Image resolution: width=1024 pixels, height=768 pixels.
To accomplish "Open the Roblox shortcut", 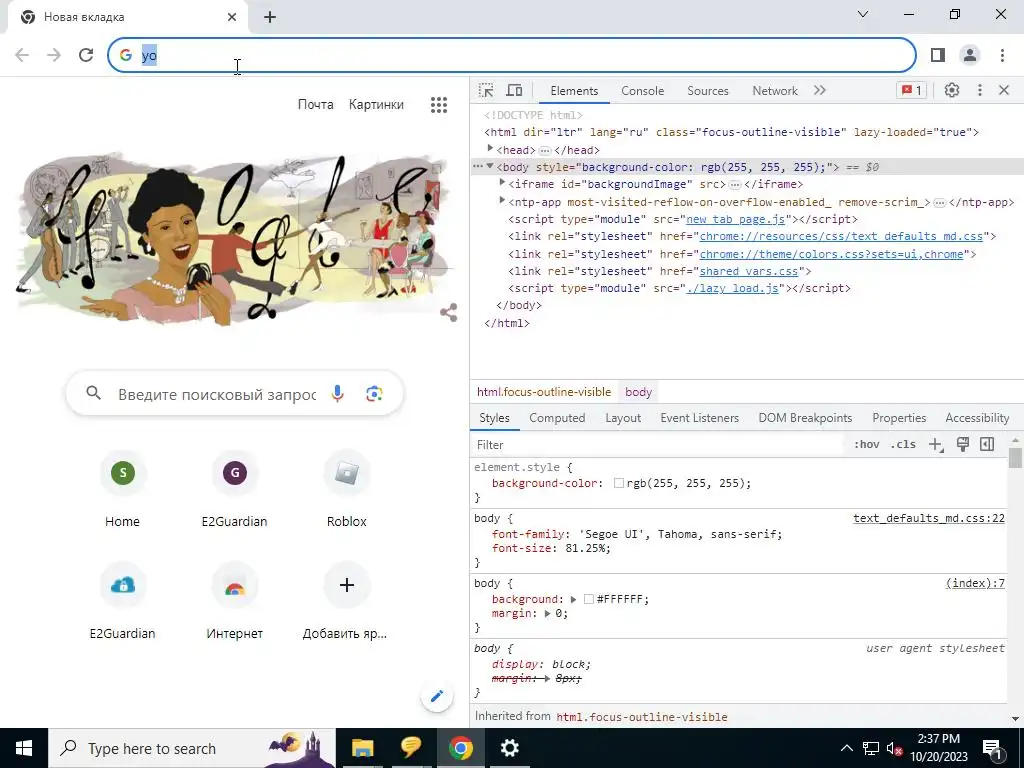I will pyautogui.click(x=347, y=488).
